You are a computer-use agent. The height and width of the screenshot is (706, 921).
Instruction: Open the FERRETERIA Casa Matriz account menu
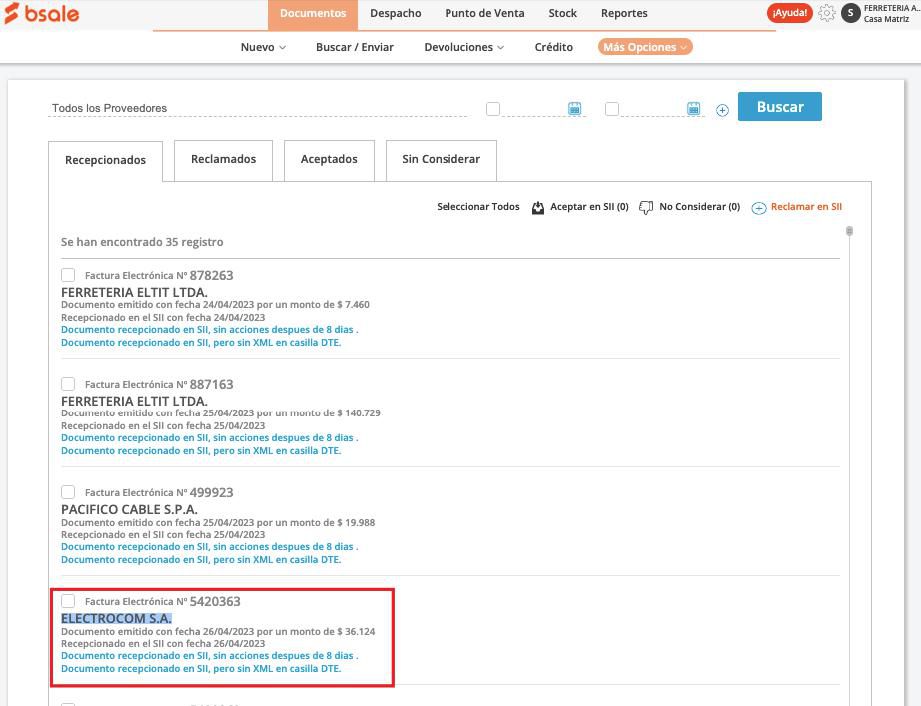tap(892, 14)
